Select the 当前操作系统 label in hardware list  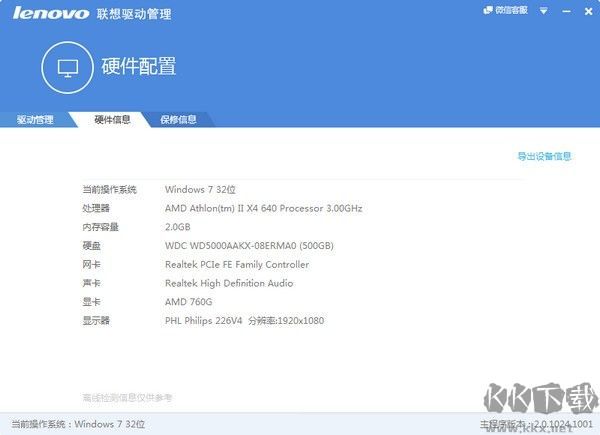pyautogui.click(x=109, y=189)
